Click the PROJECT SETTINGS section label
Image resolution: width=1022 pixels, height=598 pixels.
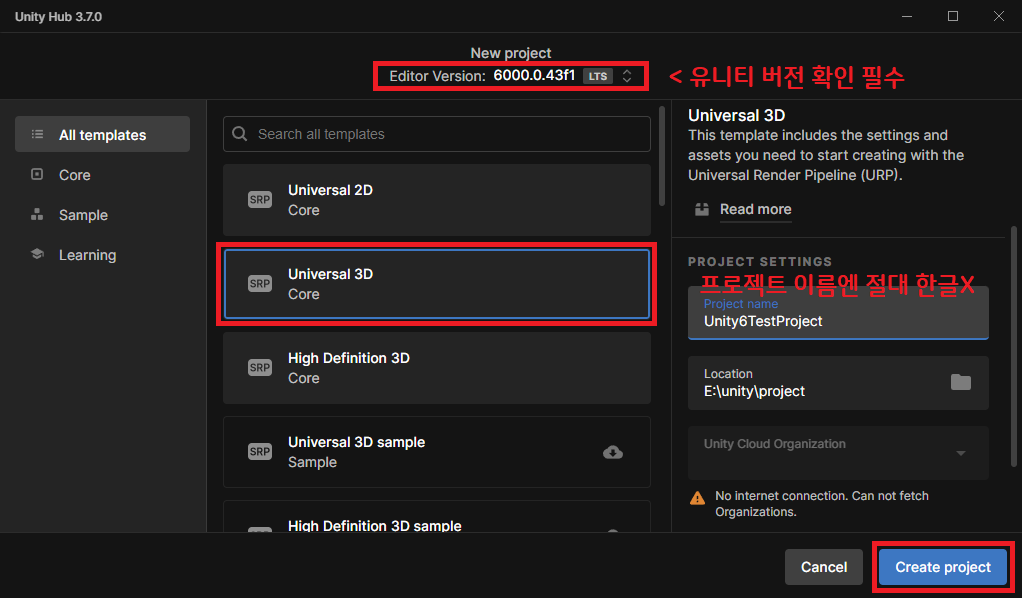pyautogui.click(x=760, y=262)
